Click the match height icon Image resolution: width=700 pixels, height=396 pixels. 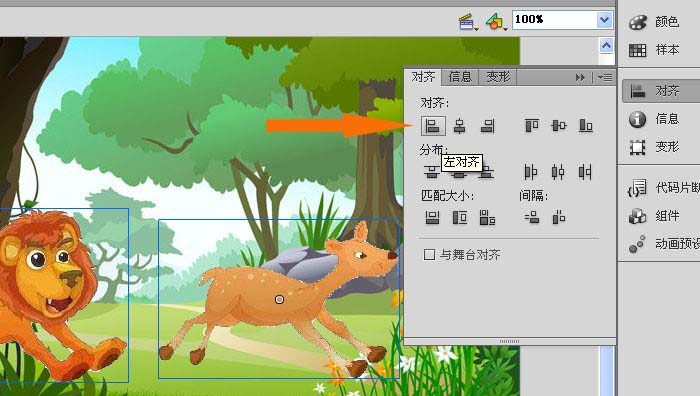pyautogui.click(x=460, y=218)
